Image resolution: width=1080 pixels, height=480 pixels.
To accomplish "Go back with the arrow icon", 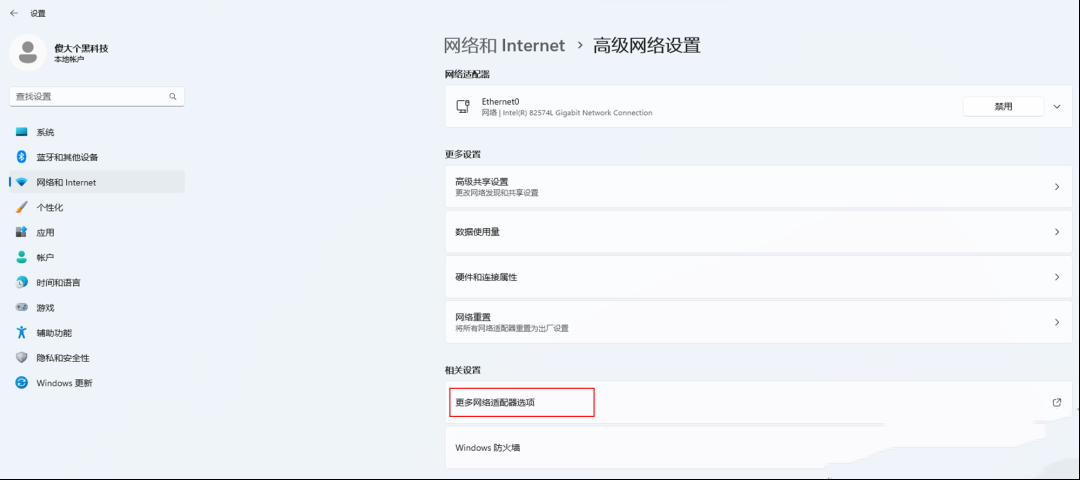I will 14,13.
